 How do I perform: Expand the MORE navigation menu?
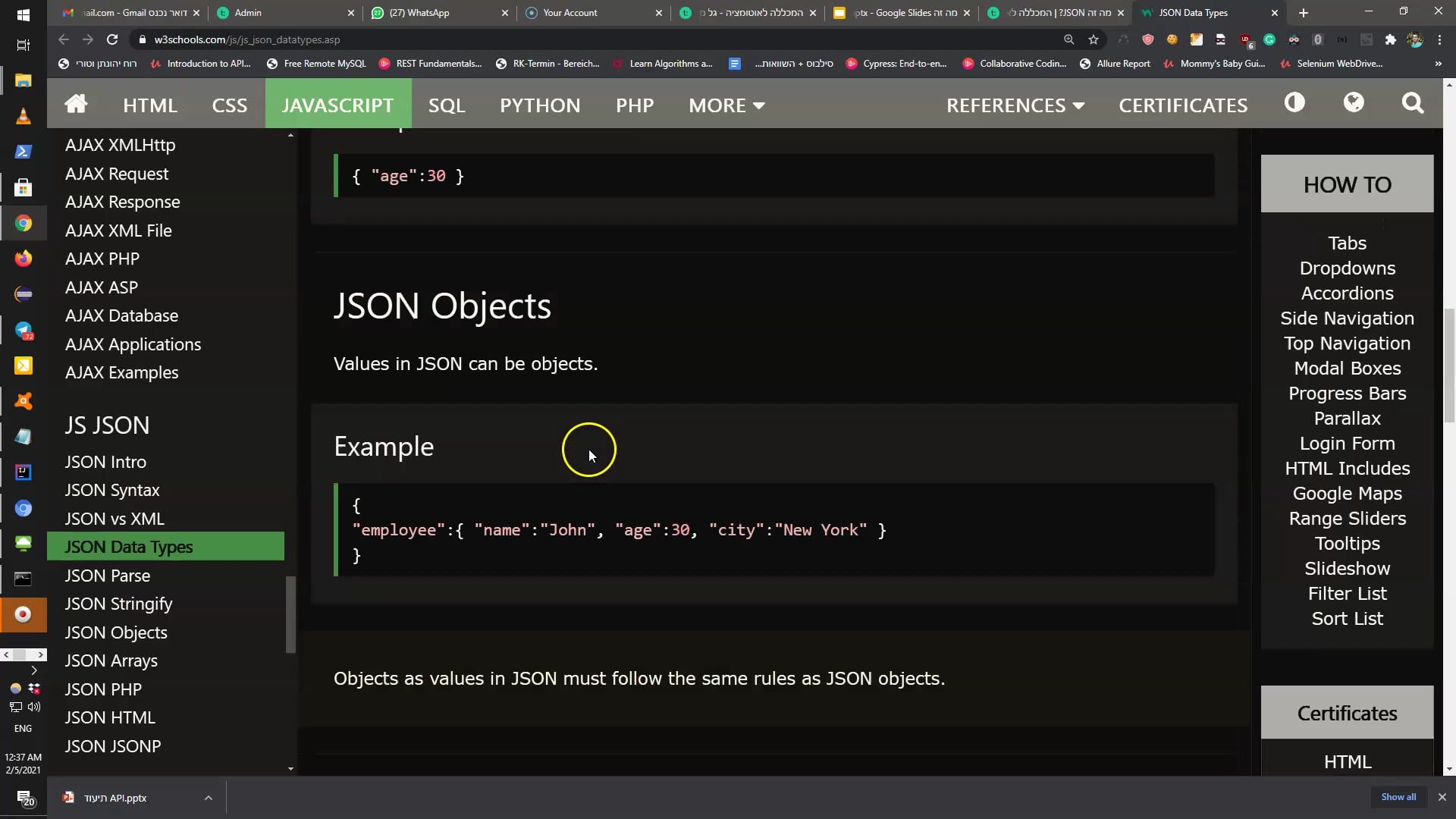pos(726,105)
